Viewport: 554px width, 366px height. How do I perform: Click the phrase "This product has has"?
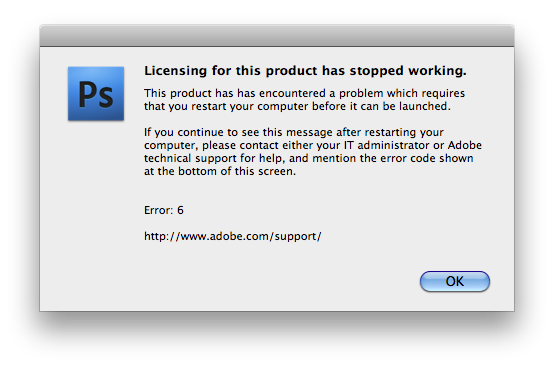pyautogui.click(x=200, y=93)
